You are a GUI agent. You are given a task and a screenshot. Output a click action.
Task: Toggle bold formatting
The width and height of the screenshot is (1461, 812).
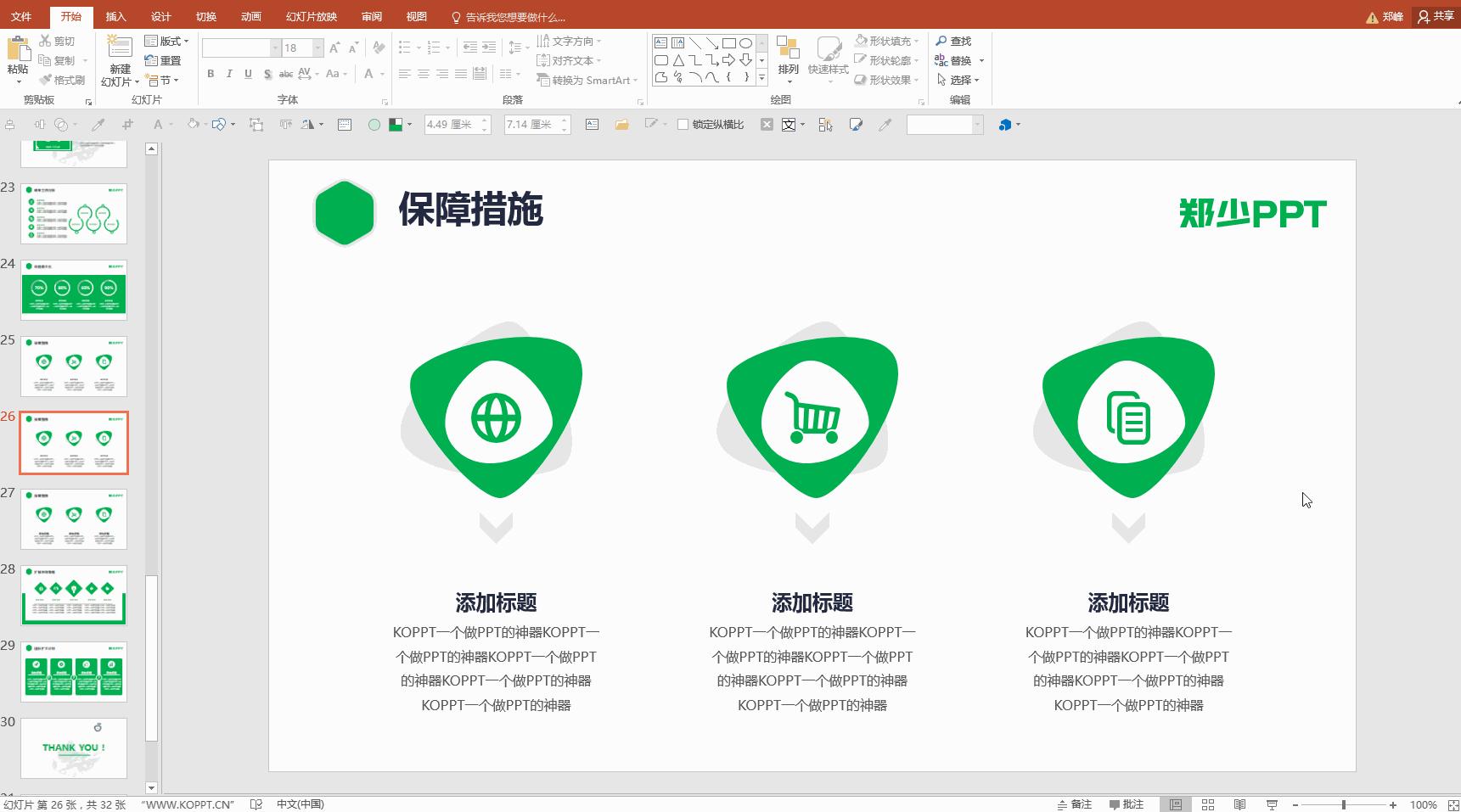210,75
